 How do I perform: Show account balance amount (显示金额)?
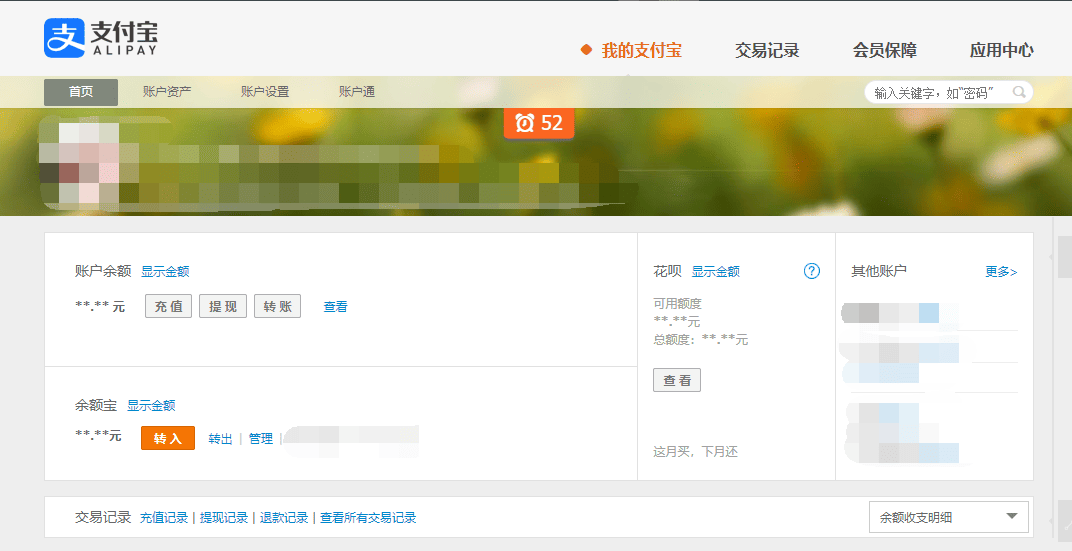point(165,271)
